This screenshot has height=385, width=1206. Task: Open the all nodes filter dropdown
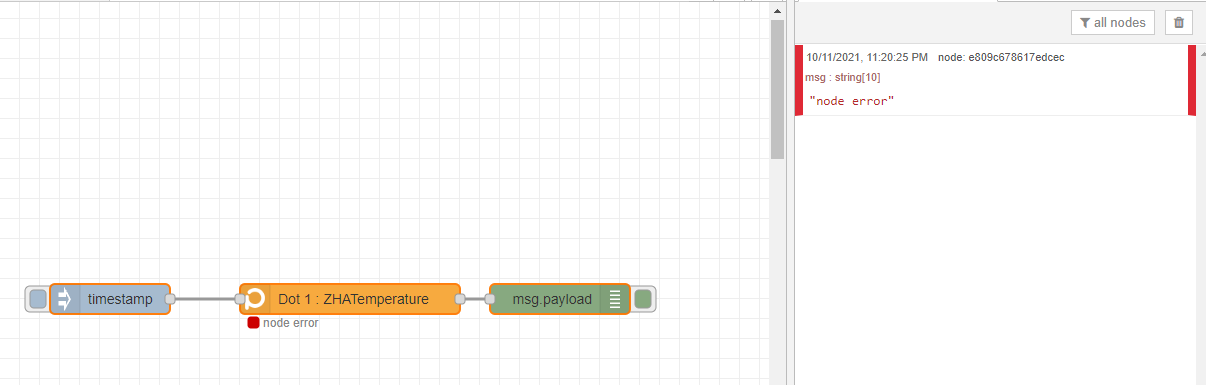1113,22
